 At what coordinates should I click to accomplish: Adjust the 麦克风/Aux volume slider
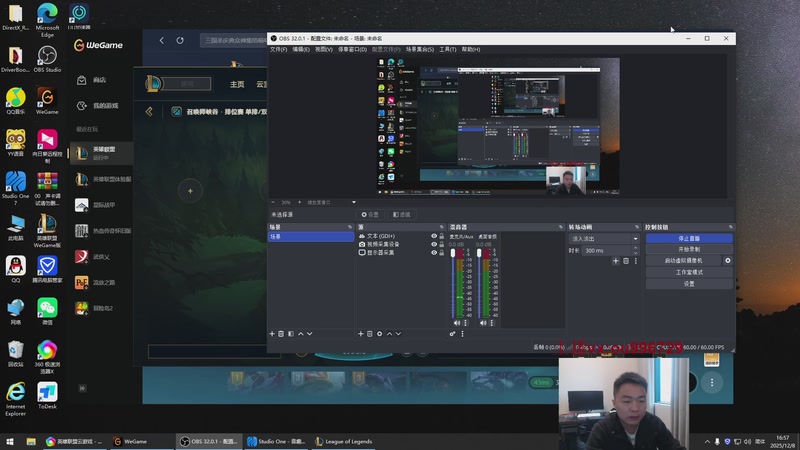453,283
